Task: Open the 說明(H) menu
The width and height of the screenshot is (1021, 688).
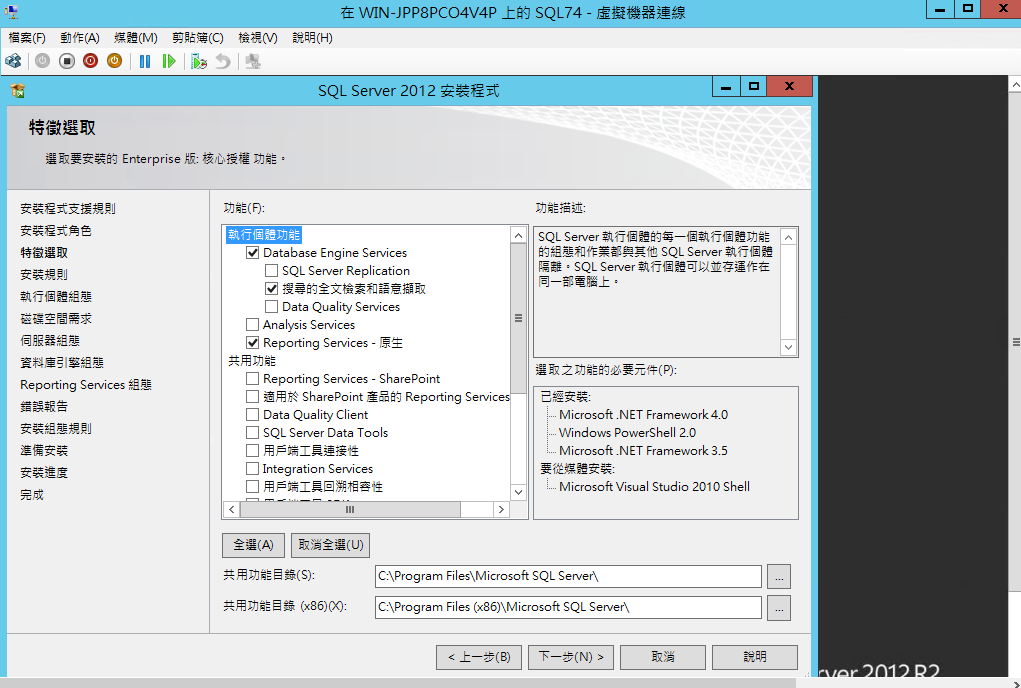Action: click(x=312, y=38)
